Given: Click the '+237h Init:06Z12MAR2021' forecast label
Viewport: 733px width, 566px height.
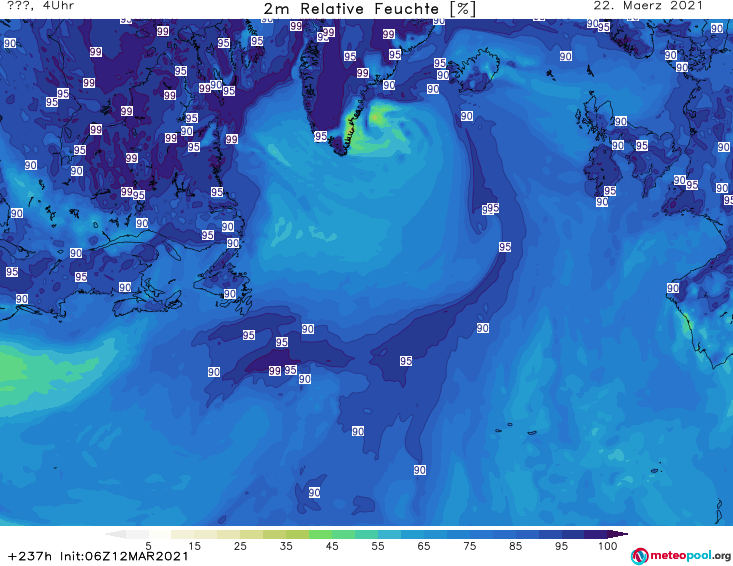Looking at the screenshot, I should click(x=98, y=556).
